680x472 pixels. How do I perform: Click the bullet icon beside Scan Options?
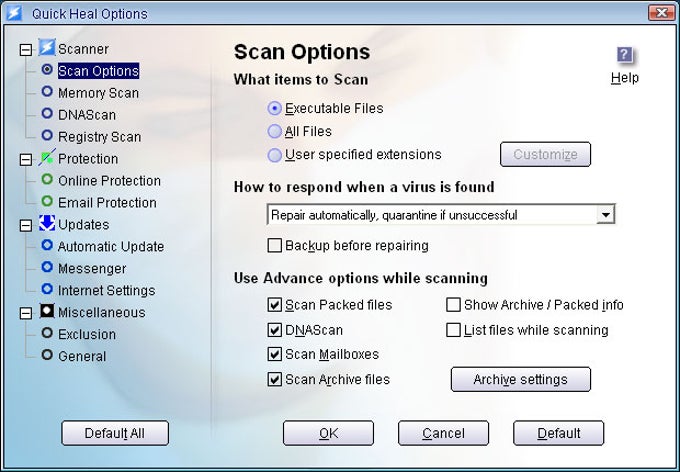(47, 69)
